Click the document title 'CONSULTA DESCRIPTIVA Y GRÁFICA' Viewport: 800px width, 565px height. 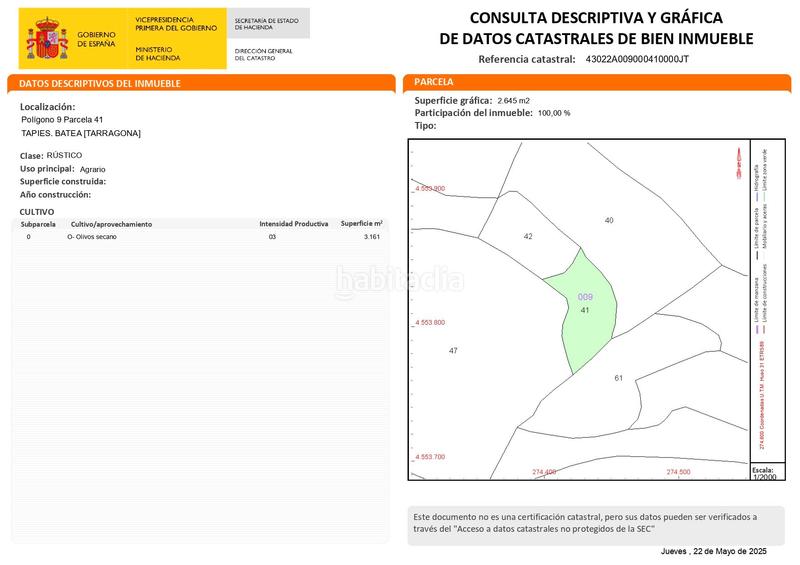pyautogui.click(x=596, y=18)
